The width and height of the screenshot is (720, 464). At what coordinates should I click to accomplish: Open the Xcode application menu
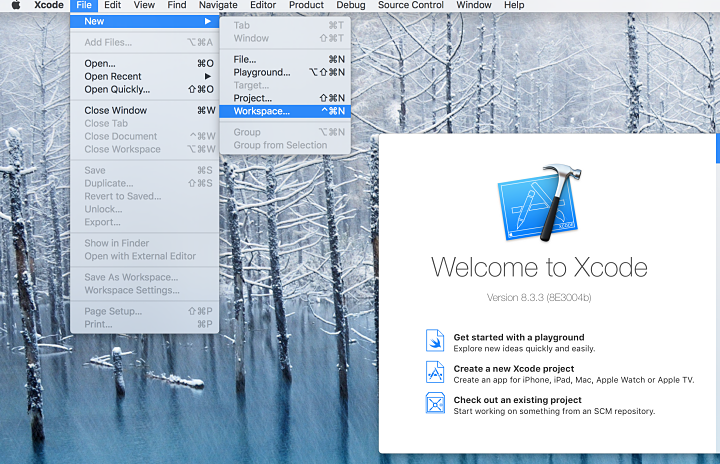(49, 5)
